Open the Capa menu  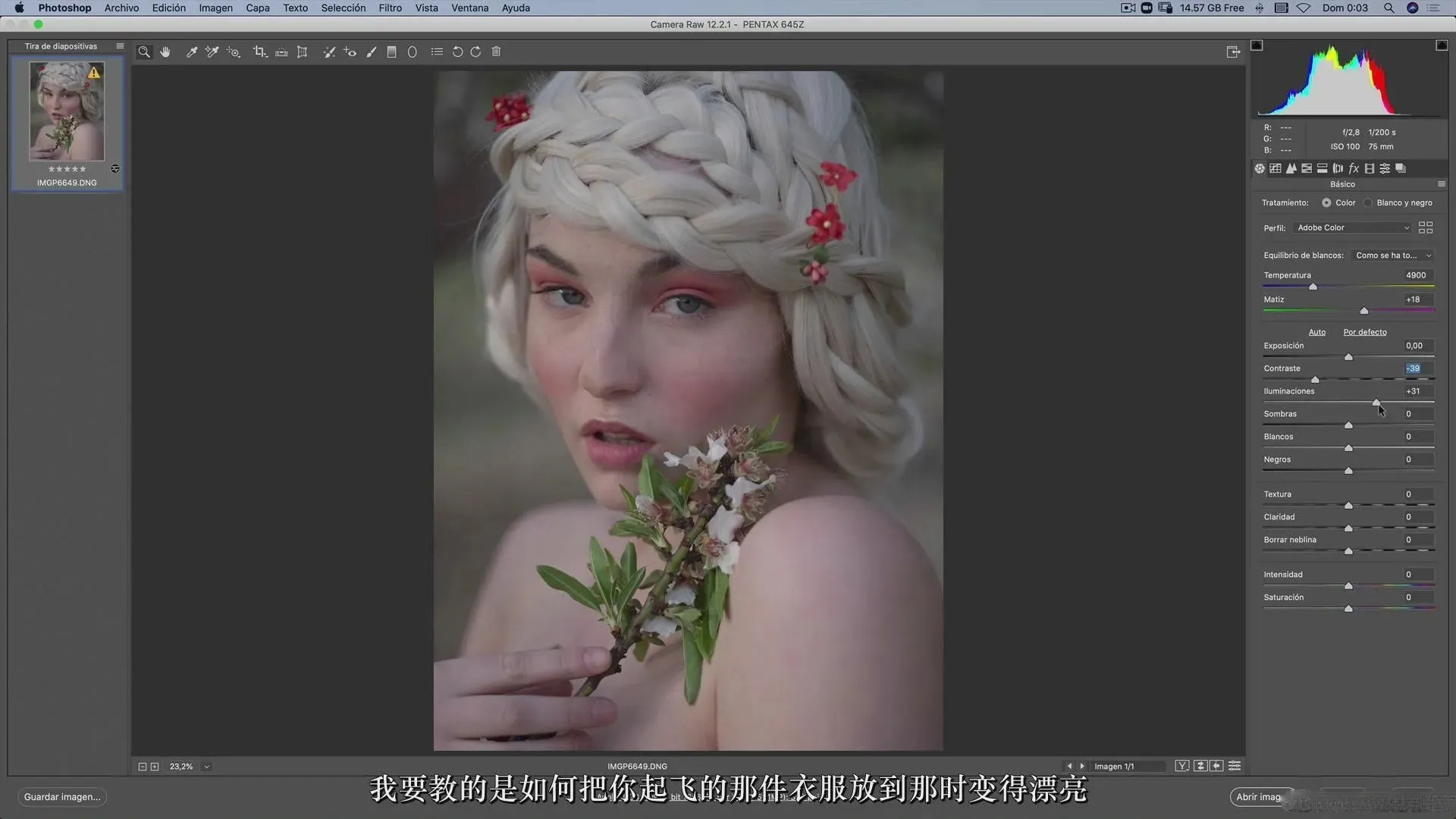tap(257, 8)
